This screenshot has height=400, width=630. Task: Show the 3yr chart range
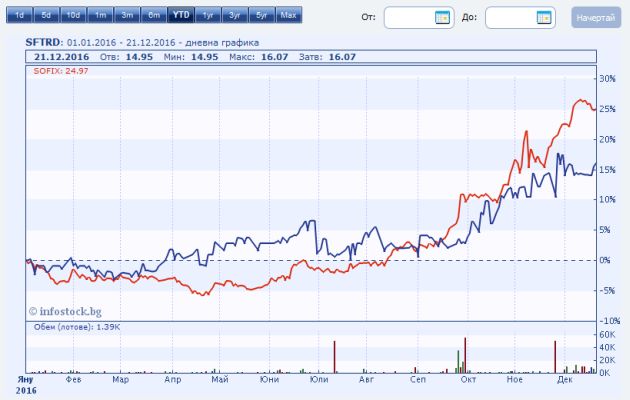(x=235, y=15)
